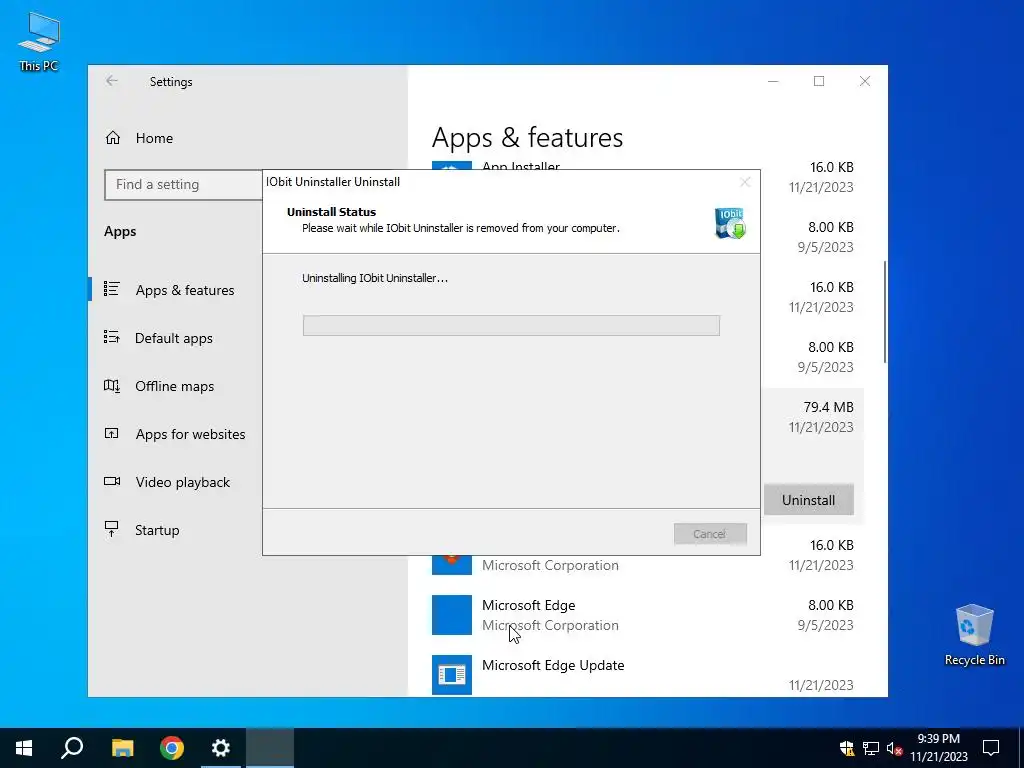The width and height of the screenshot is (1024, 768).
Task: Click the Apps for websites icon
Action: click(x=112, y=433)
